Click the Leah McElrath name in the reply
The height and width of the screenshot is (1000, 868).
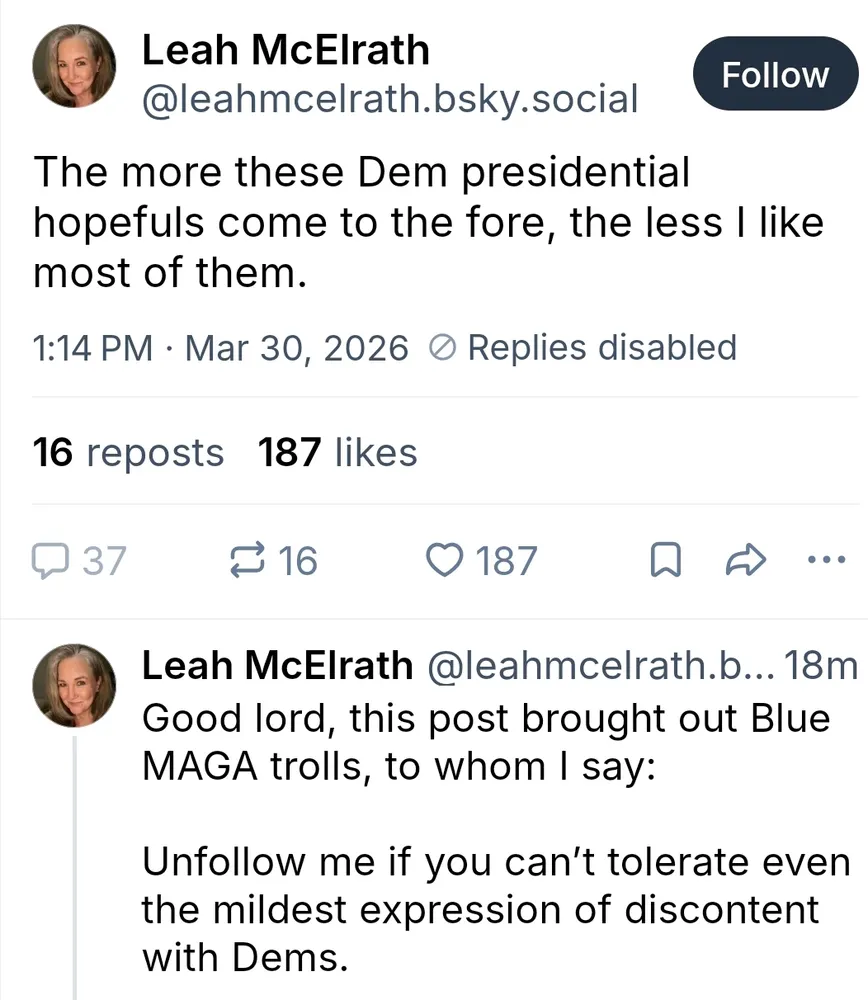point(277,664)
